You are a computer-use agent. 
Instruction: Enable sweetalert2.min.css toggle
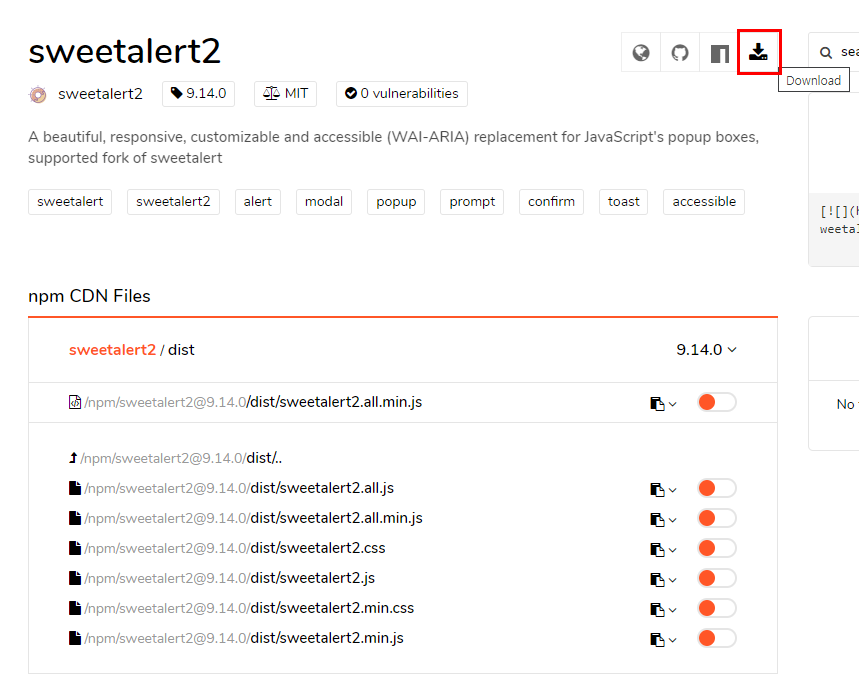(717, 608)
